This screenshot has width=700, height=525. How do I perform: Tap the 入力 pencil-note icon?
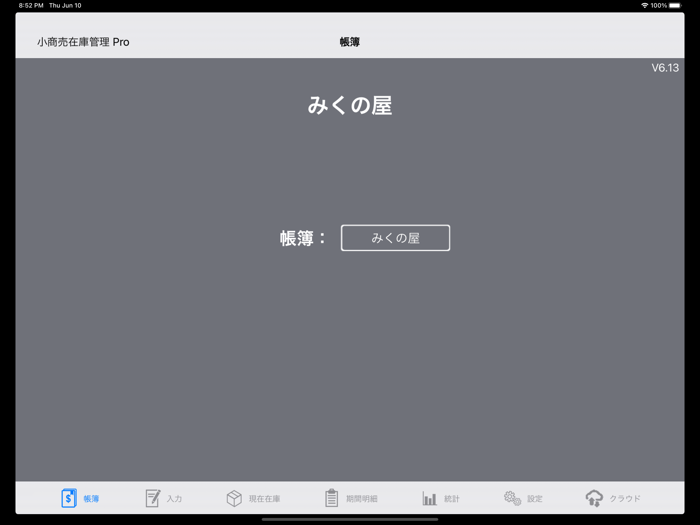tap(153, 498)
